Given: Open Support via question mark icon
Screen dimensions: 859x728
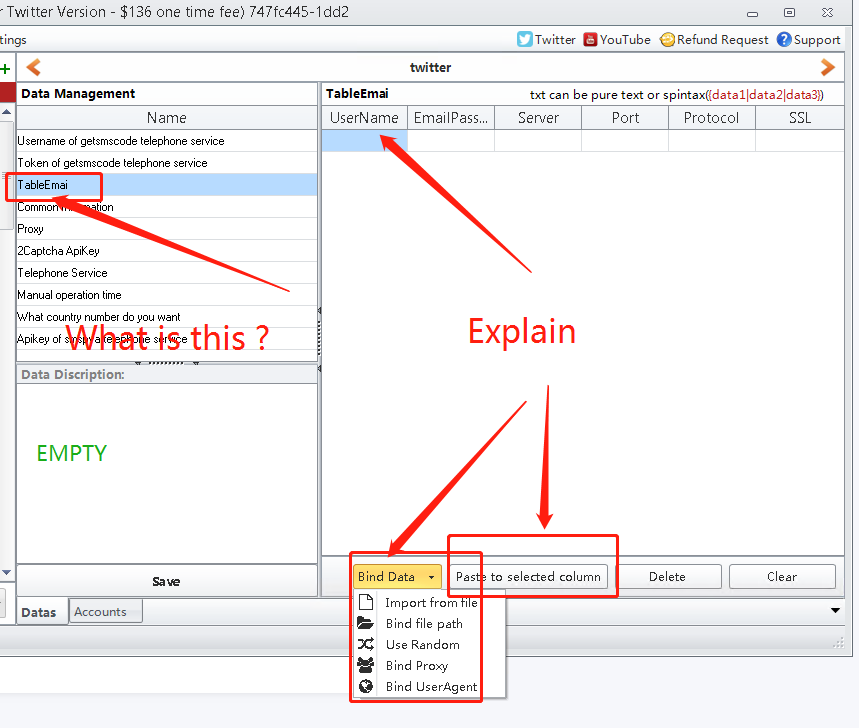Looking at the screenshot, I should (x=784, y=40).
